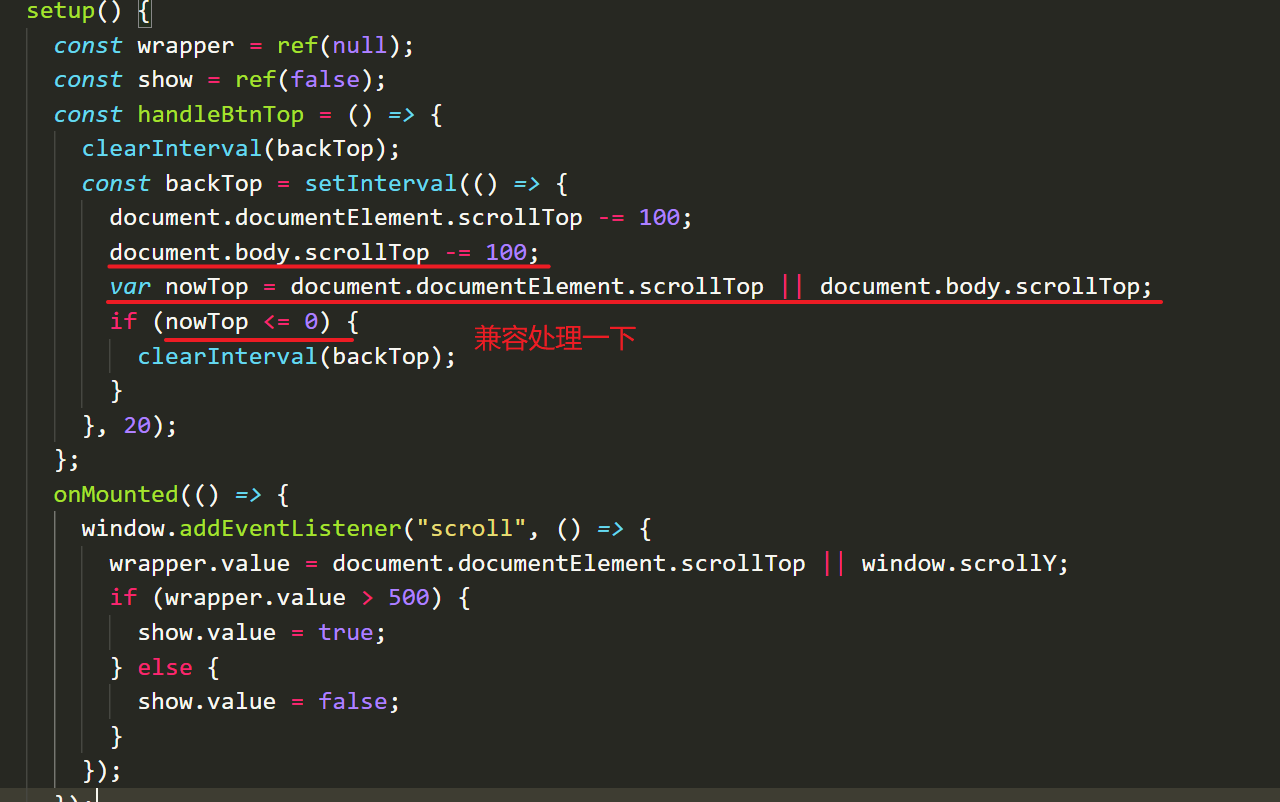1280x802 pixels.
Task: Click the onMounted hook name
Action: pyautogui.click(x=116, y=495)
